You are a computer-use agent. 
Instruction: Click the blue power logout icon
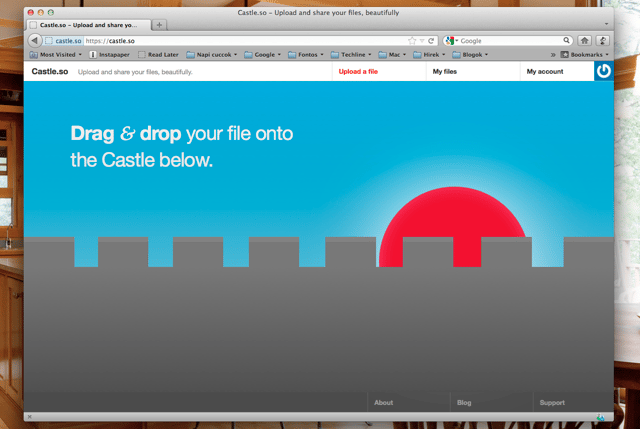coord(604,71)
